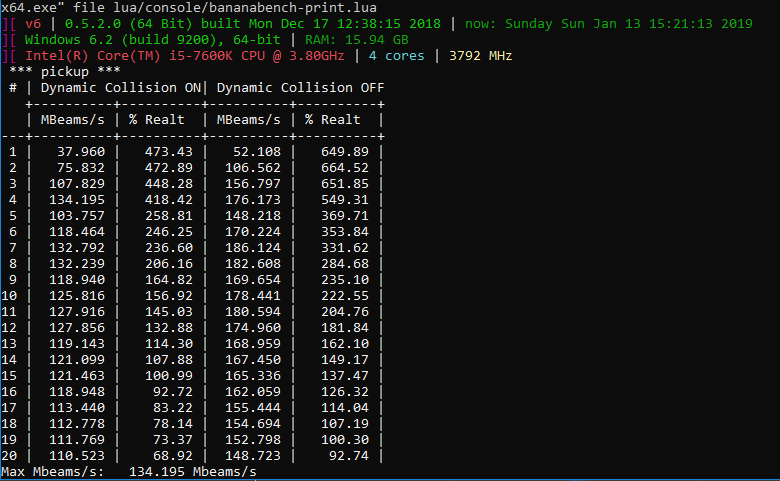This screenshot has width=780, height=481.
Task: Click value '649.89' in row 1
Action: [345, 152]
